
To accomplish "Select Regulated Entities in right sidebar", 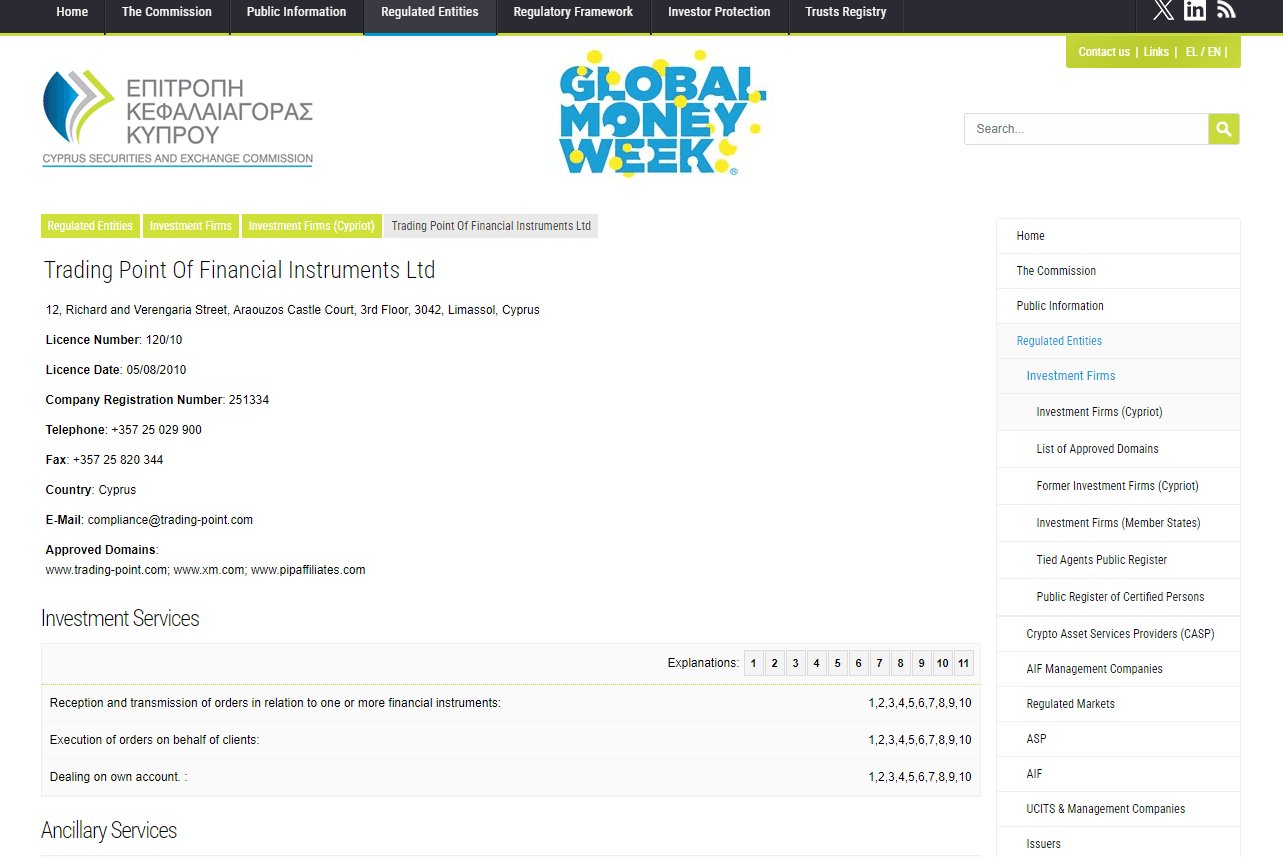I will coord(1118,341).
